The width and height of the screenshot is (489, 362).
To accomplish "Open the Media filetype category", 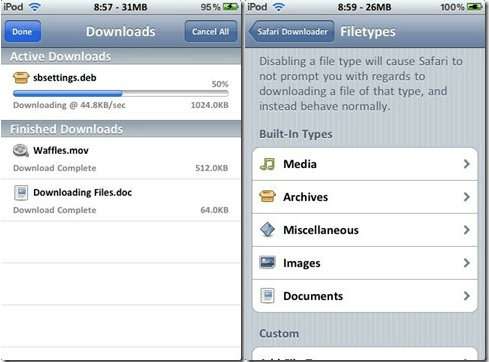I will (x=365, y=164).
